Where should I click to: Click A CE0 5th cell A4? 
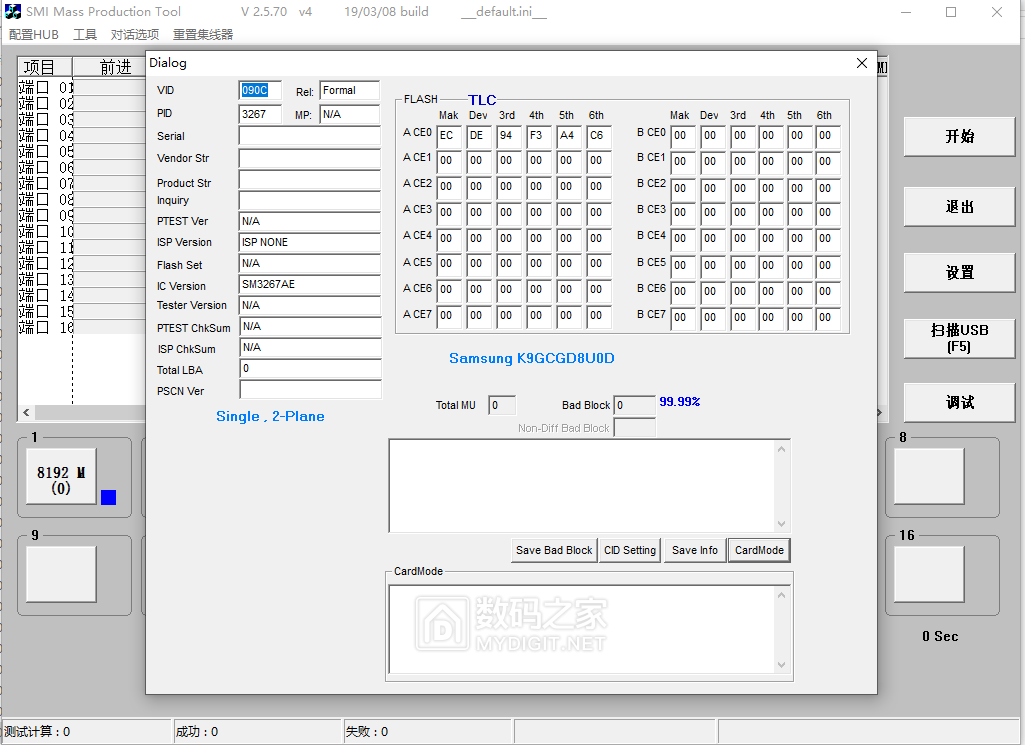click(x=569, y=136)
